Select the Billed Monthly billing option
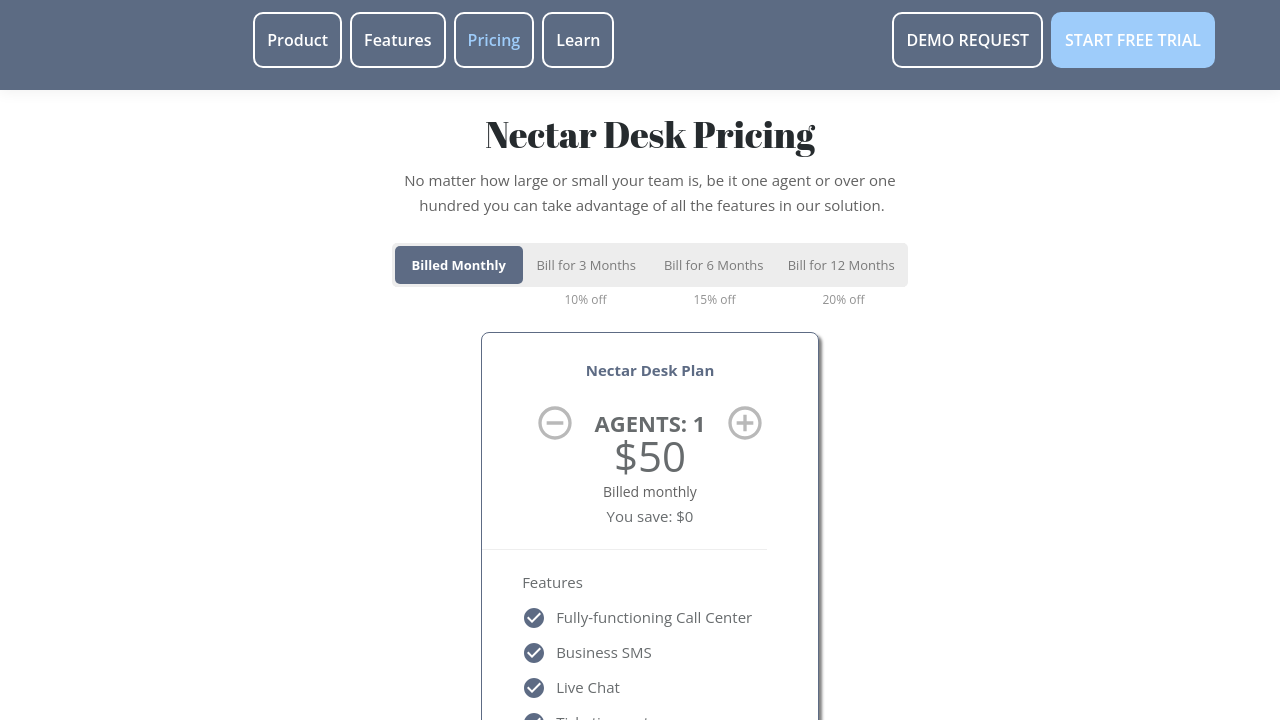 pos(458,265)
